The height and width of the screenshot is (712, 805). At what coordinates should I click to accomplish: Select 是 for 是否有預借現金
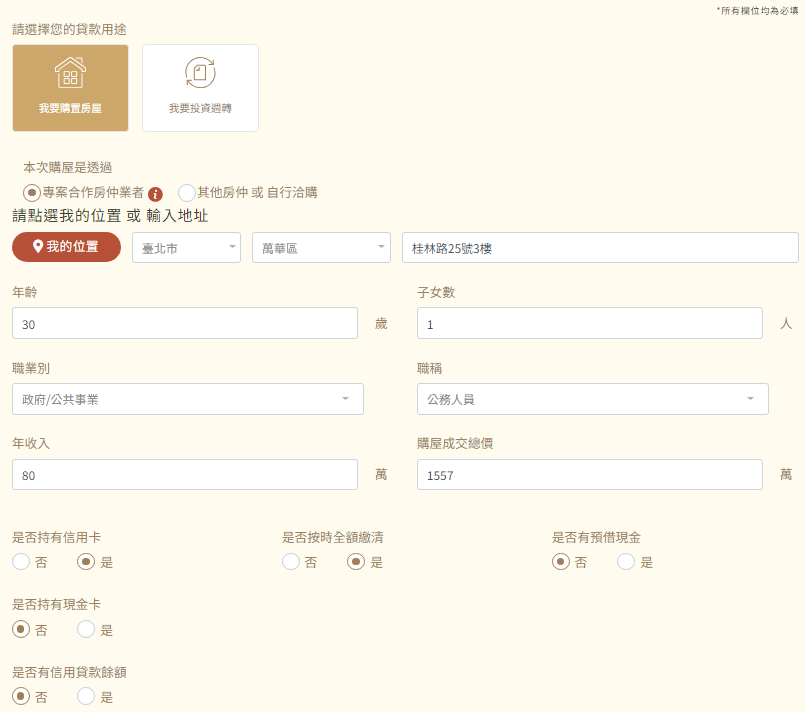[625, 562]
